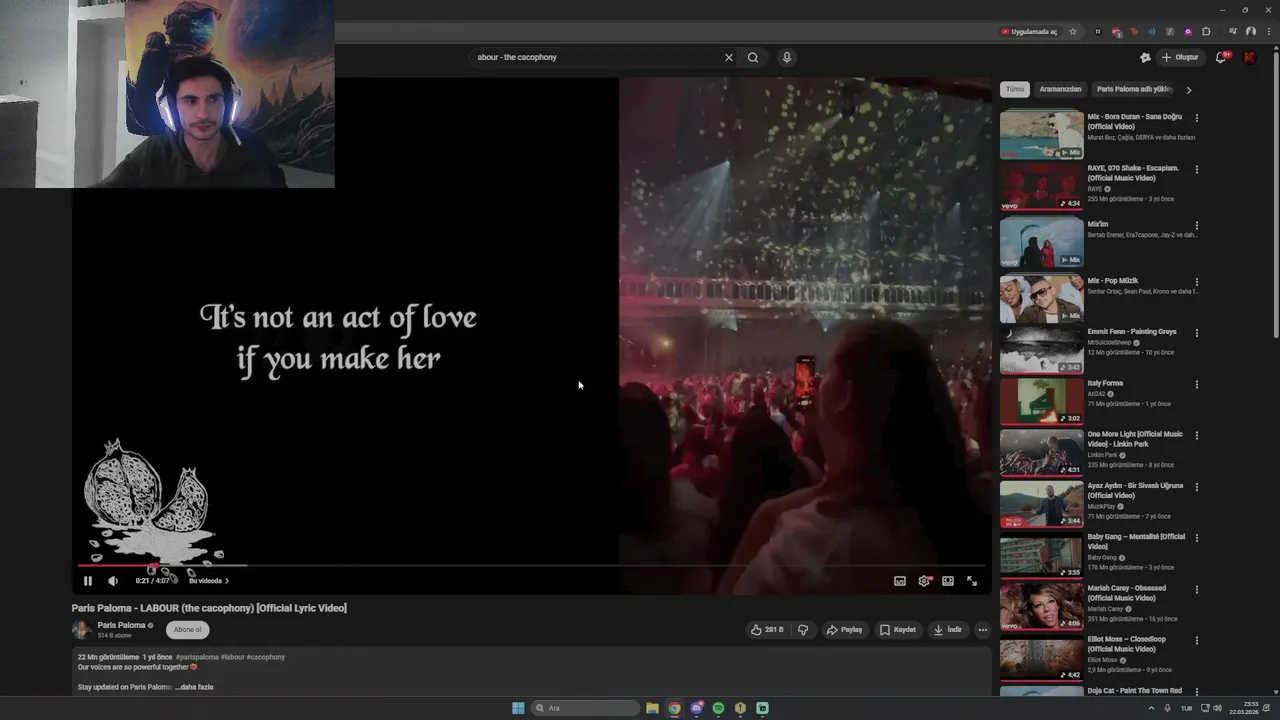Viewport: 1280px width, 720px height.
Task: Enter full screen from the player controls
Action: (972, 581)
